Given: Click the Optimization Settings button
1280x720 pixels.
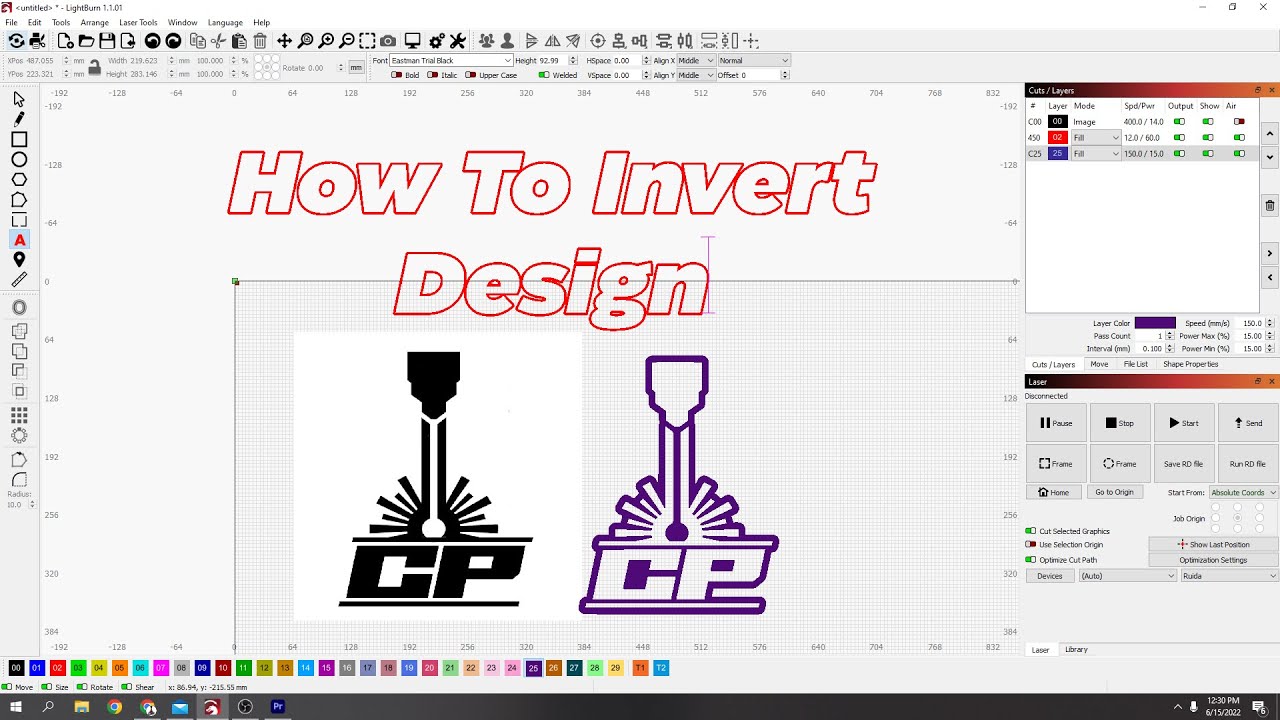Looking at the screenshot, I should click(x=1213, y=560).
